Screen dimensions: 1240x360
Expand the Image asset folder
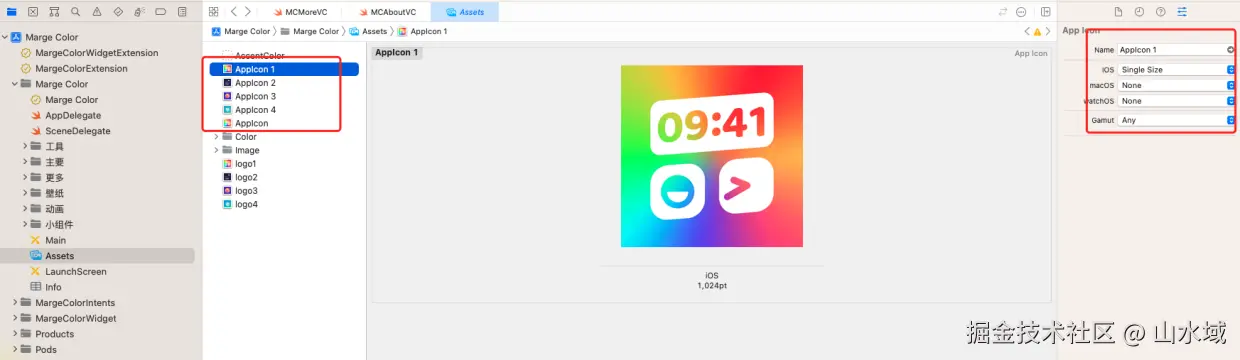[216, 150]
